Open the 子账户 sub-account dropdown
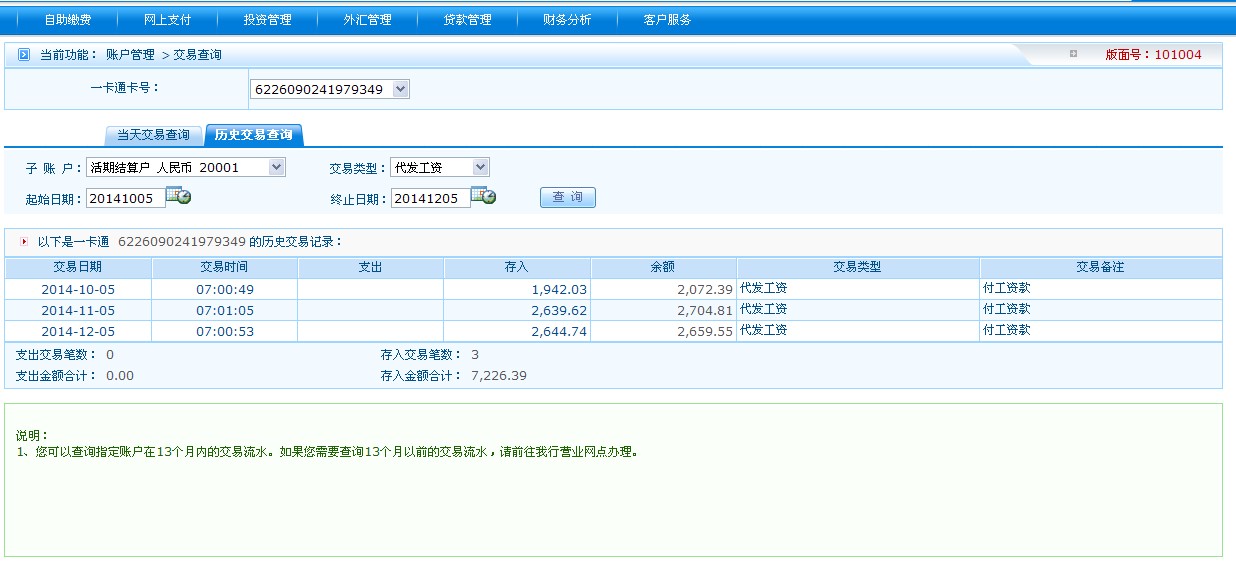This screenshot has height=563, width=1236. click(x=277, y=168)
